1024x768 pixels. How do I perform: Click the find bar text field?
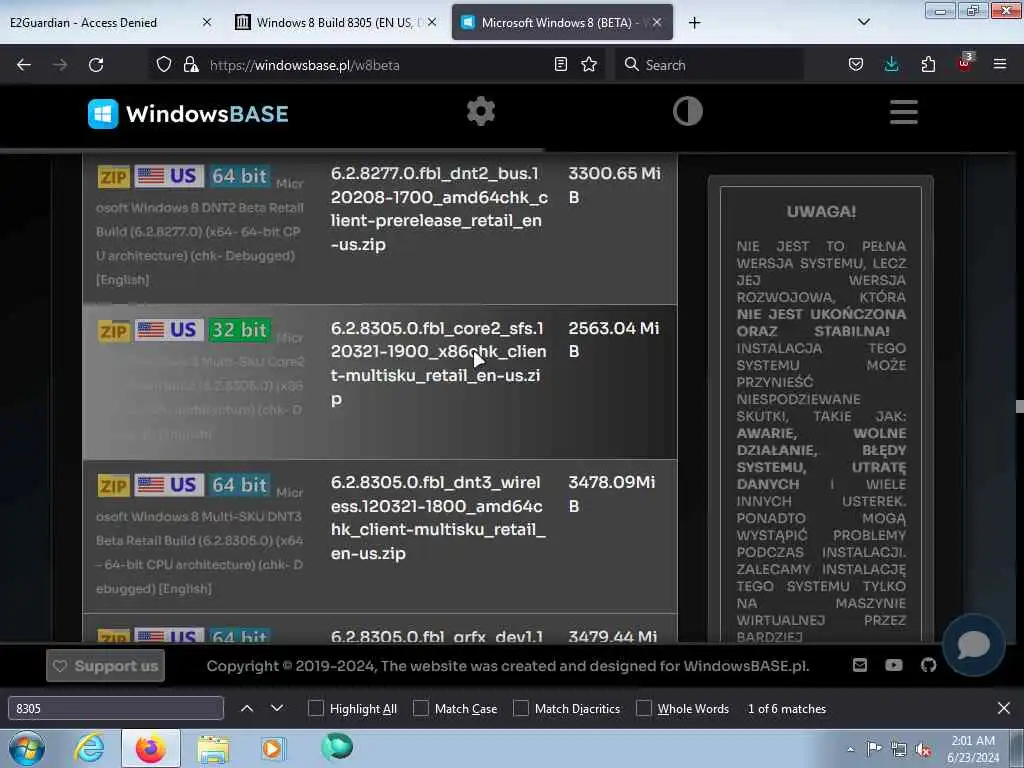coord(116,708)
